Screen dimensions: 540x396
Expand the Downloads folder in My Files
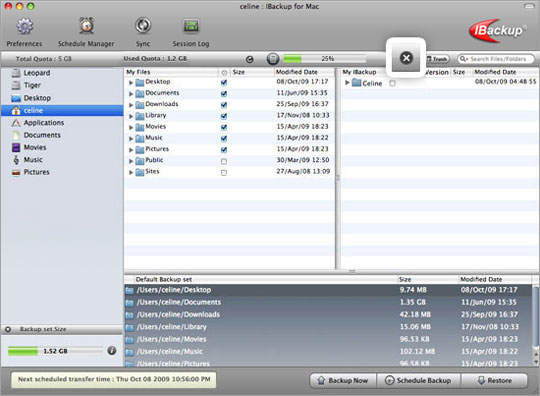point(131,105)
